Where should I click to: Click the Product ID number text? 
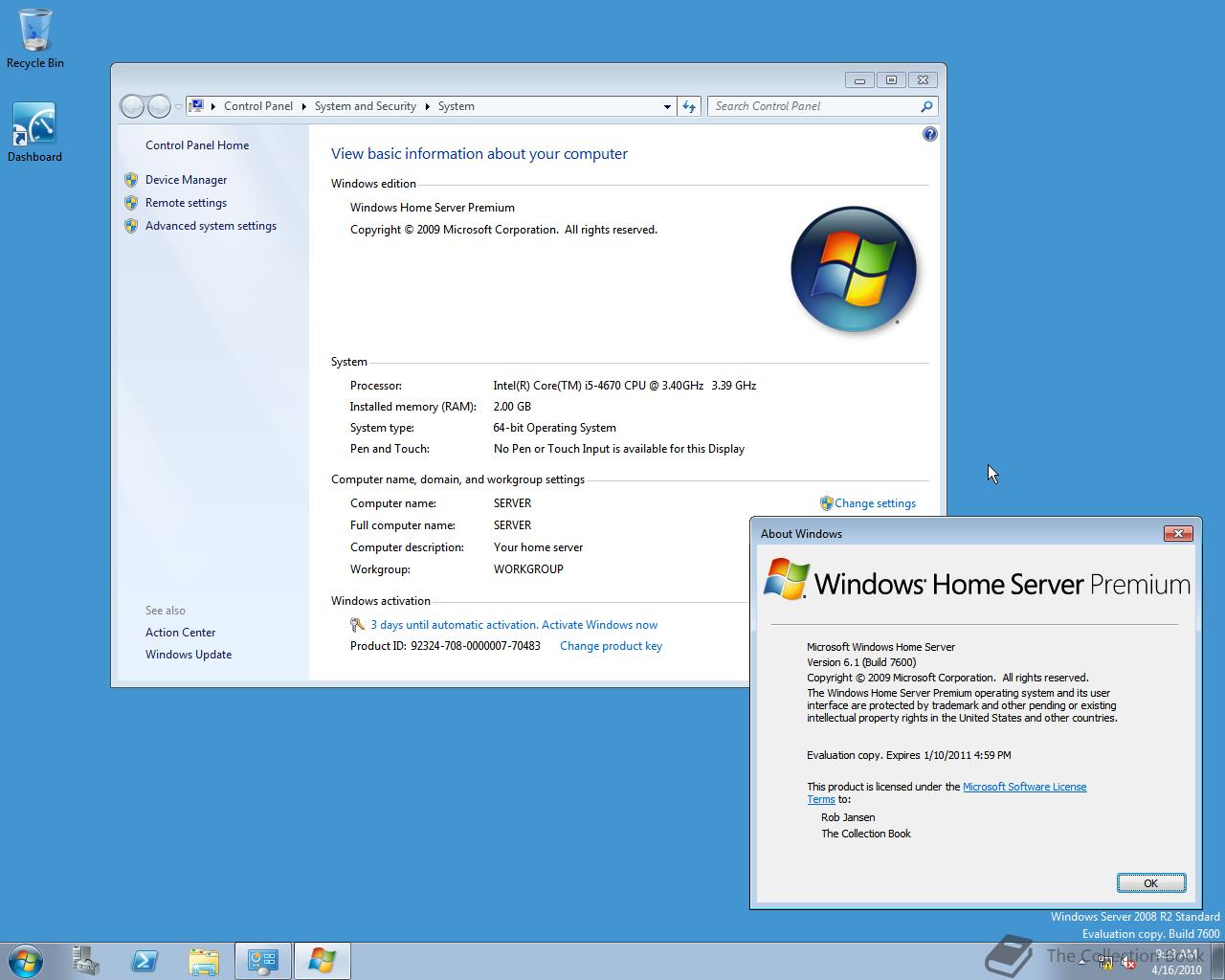pyautogui.click(x=476, y=646)
